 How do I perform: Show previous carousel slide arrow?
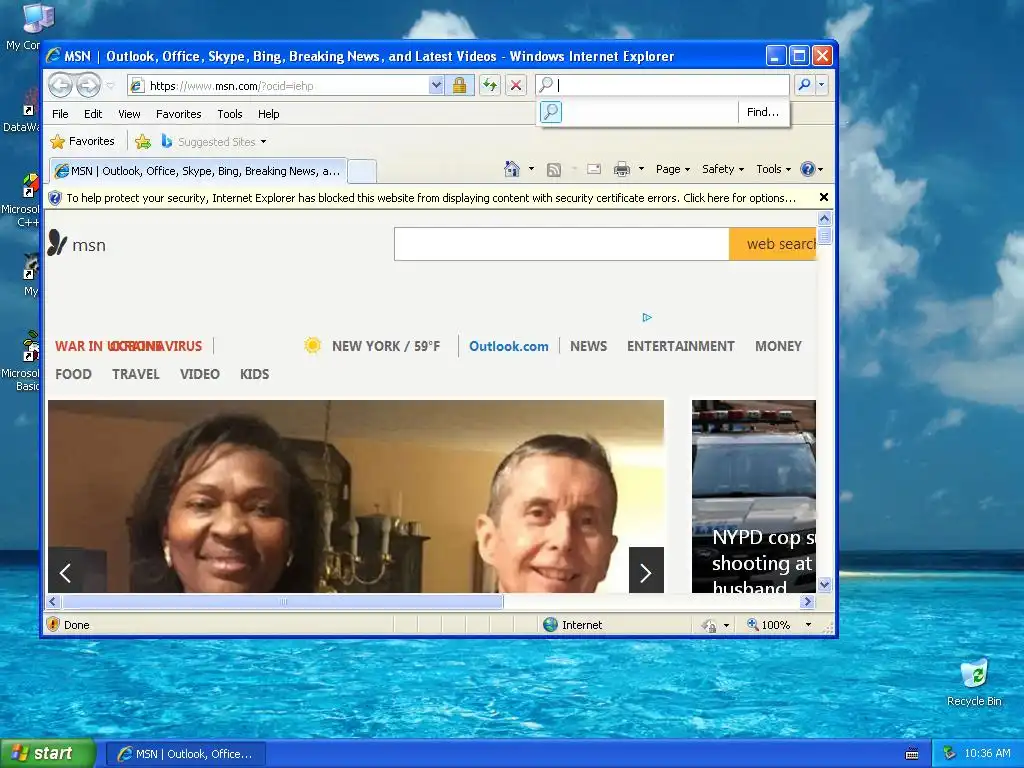(x=65, y=573)
